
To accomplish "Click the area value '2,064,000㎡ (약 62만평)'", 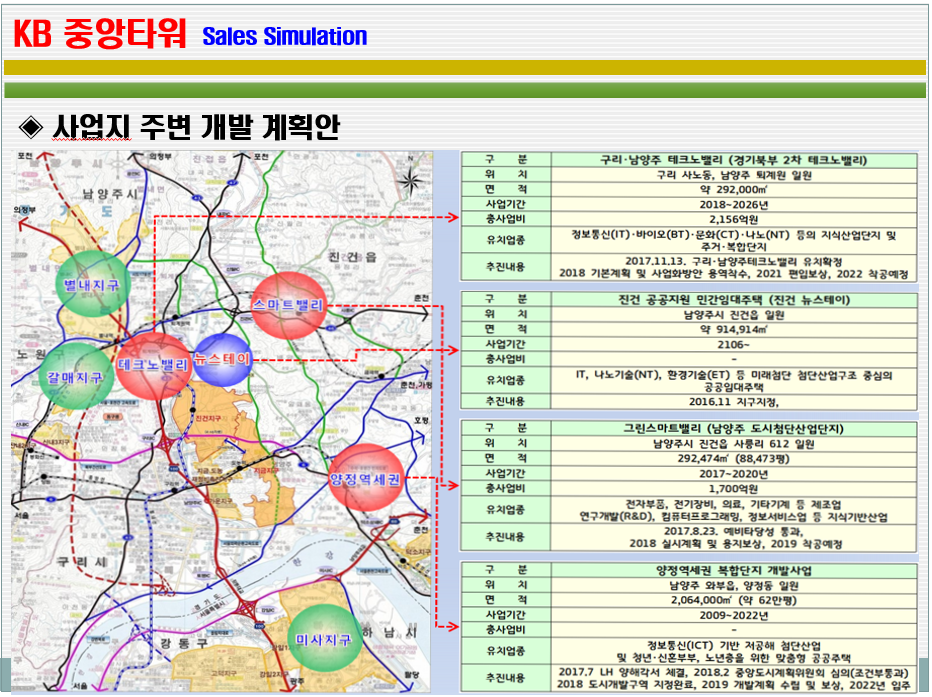I will 733,600.
